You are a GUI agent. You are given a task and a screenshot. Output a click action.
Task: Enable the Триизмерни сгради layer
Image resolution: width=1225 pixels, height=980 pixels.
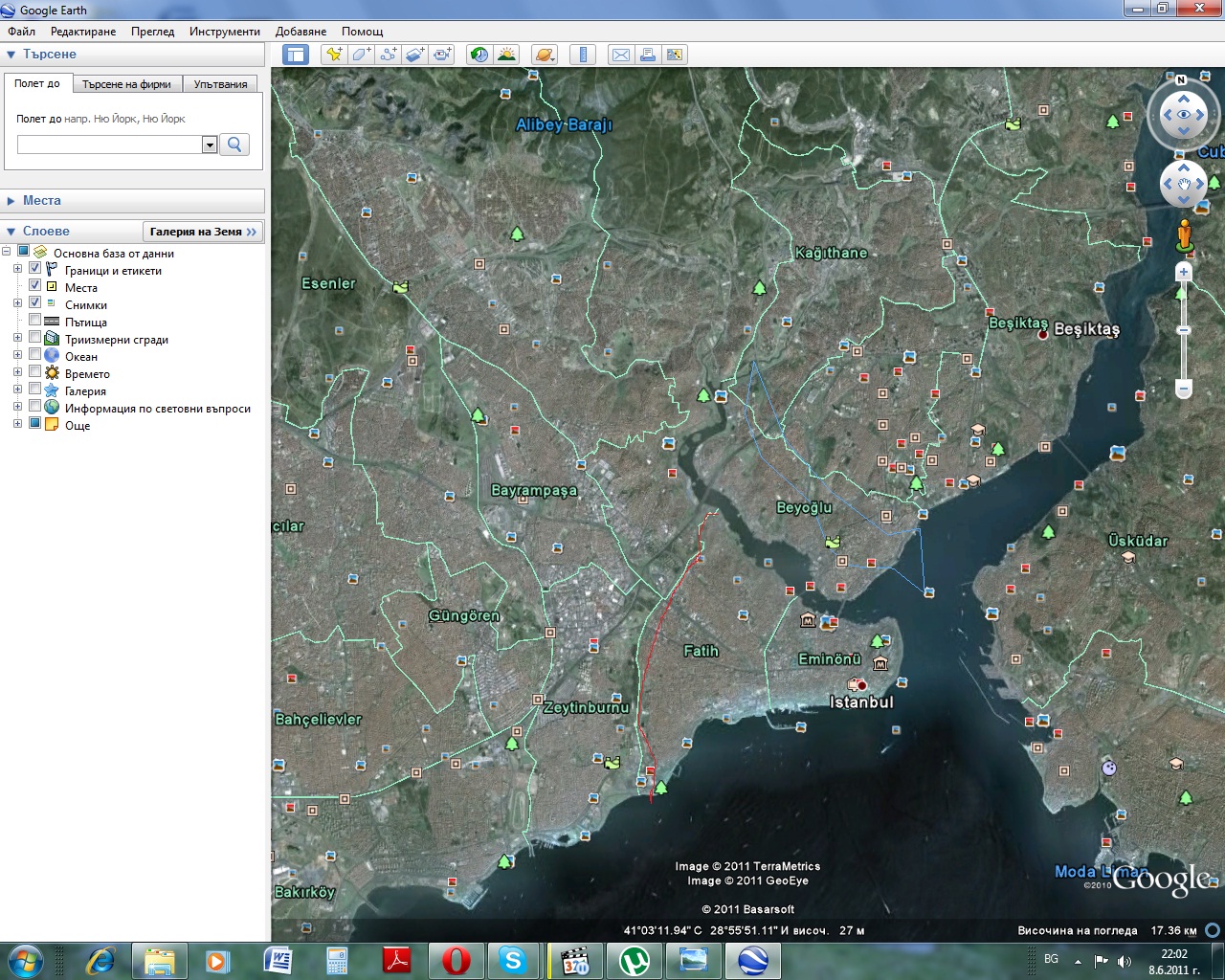tap(35, 338)
